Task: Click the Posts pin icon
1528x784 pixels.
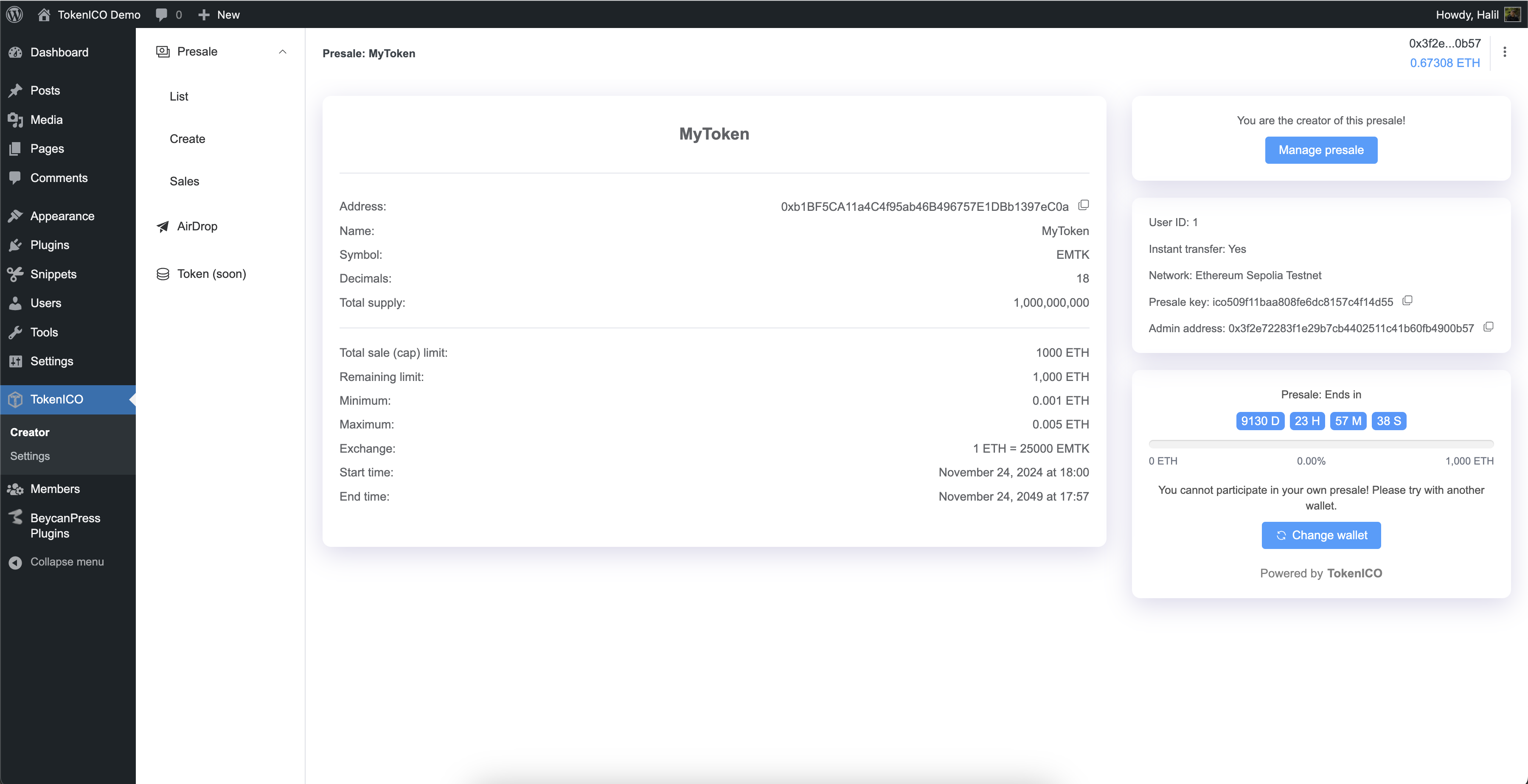Action: 15,90
